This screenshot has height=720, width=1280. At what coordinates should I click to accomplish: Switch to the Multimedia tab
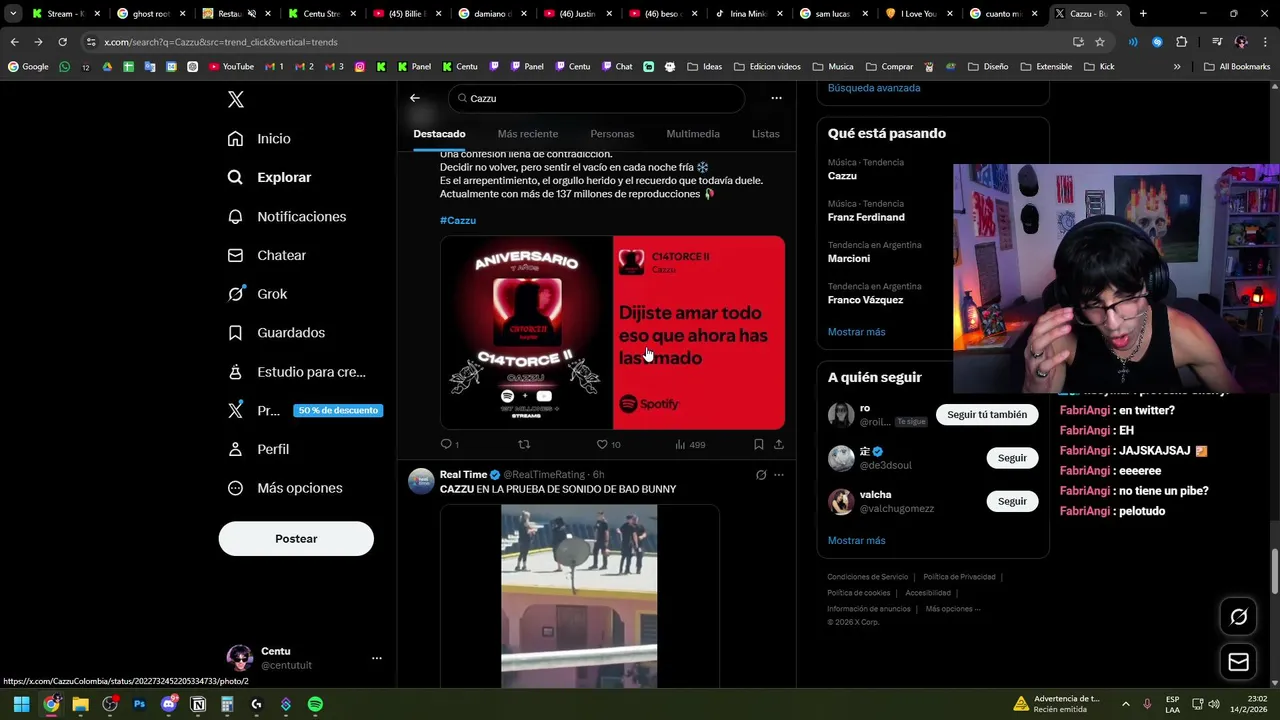pos(693,134)
